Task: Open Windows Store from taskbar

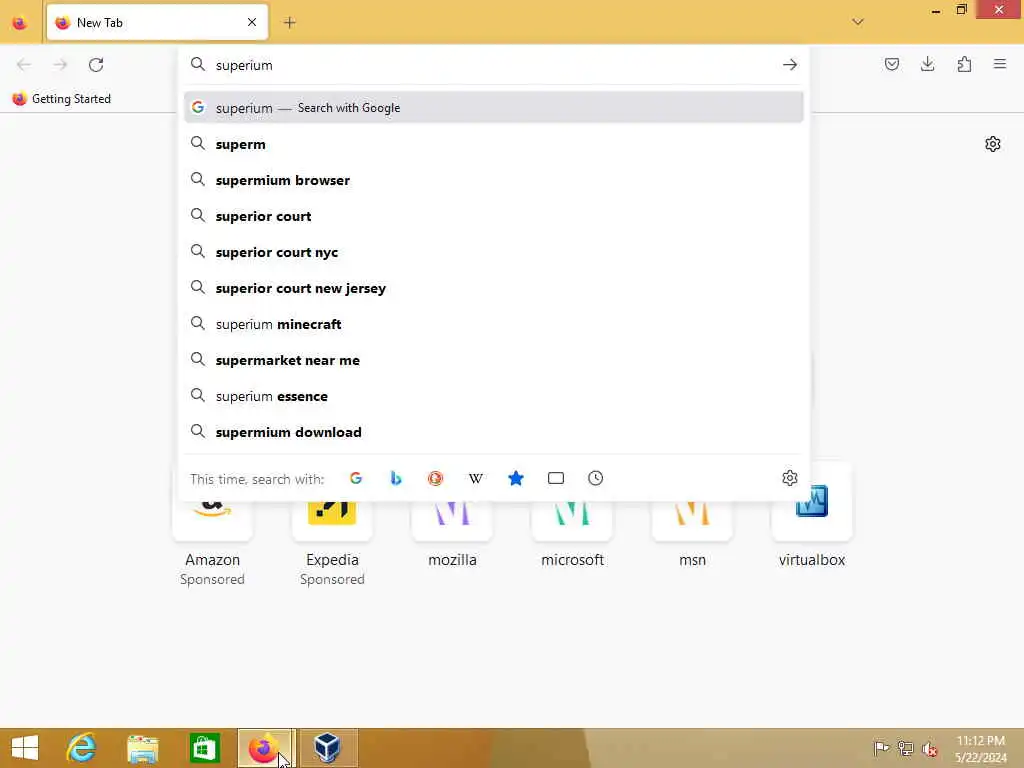Action: point(204,748)
